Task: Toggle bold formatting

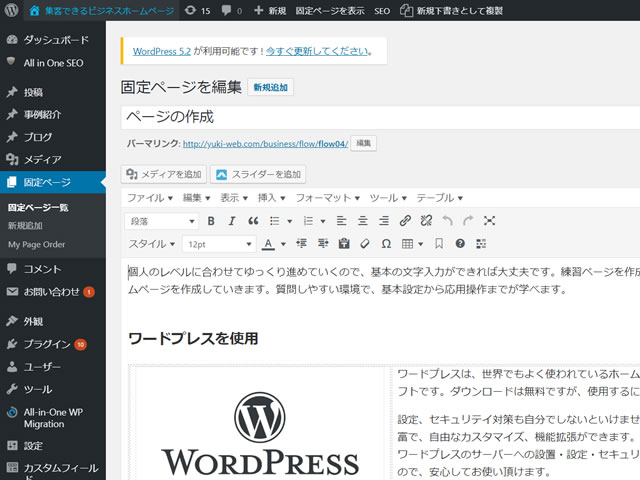Action: click(x=211, y=221)
